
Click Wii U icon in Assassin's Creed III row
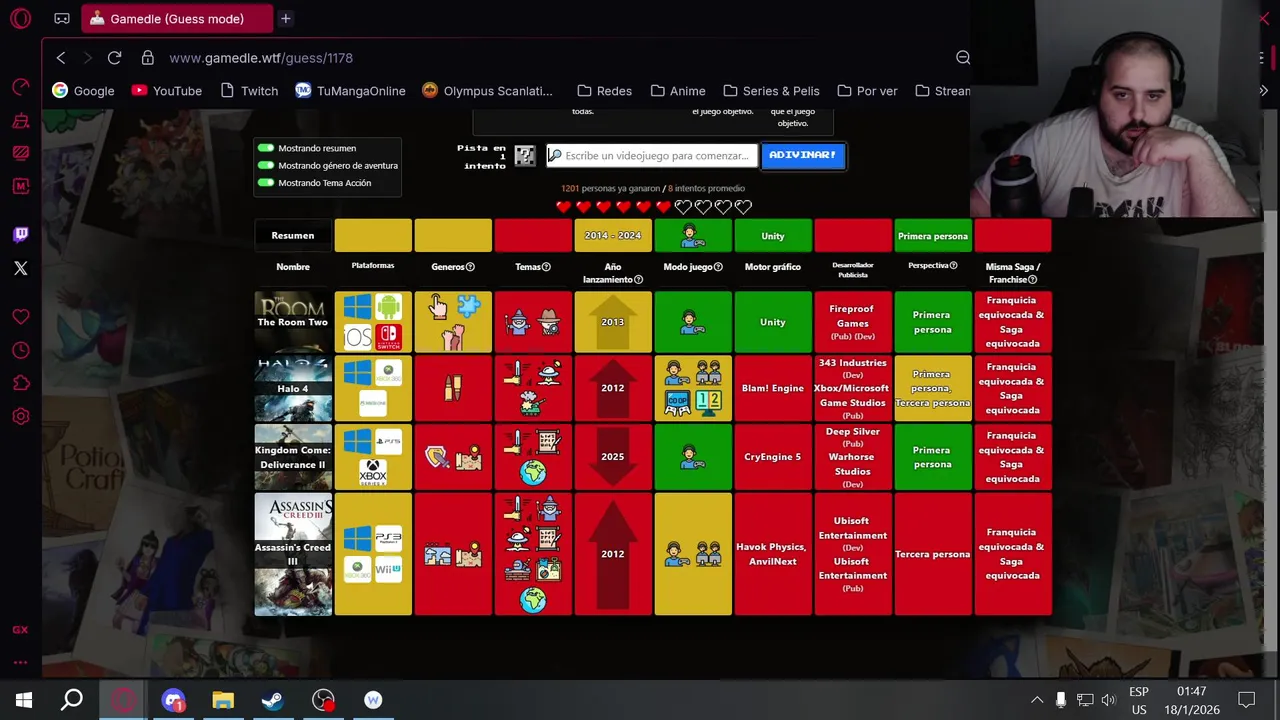388,569
